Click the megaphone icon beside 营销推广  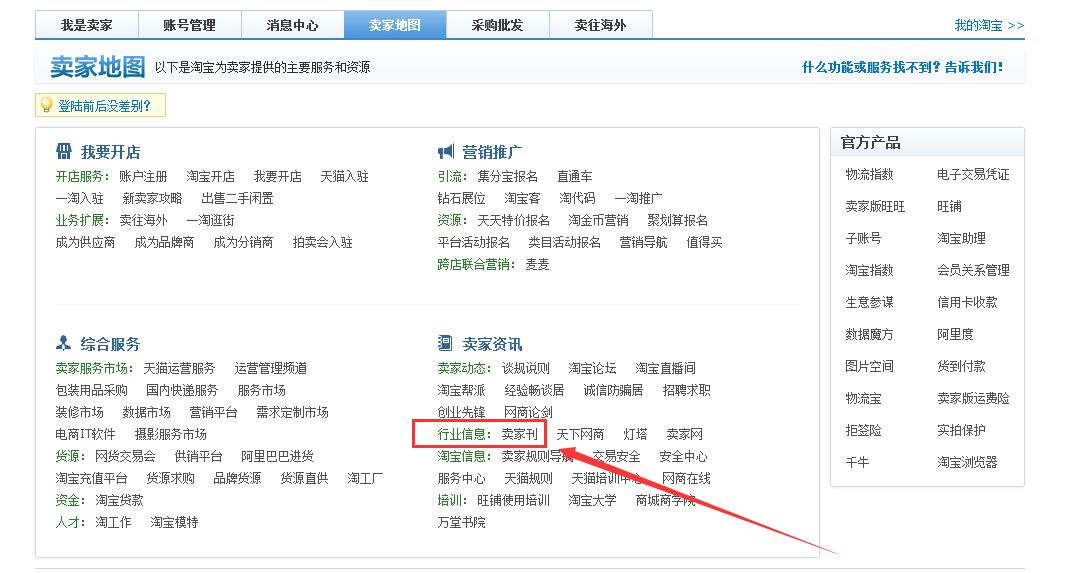click(x=446, y=151)
